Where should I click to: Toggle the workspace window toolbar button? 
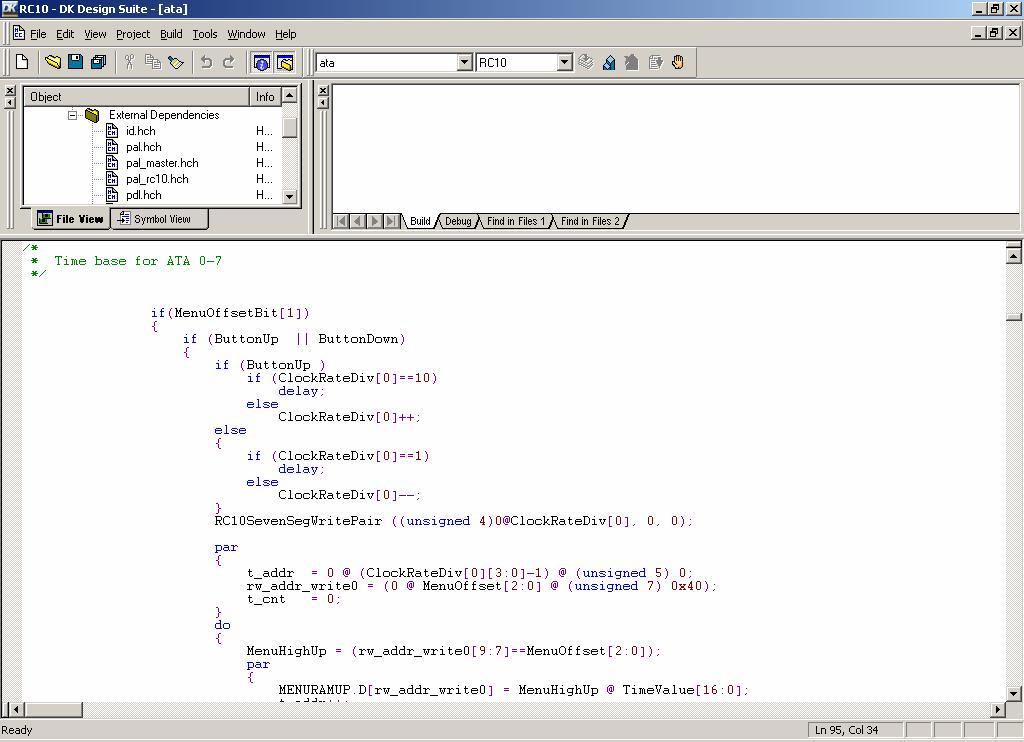pyautogui.click(x=285, y=63)
